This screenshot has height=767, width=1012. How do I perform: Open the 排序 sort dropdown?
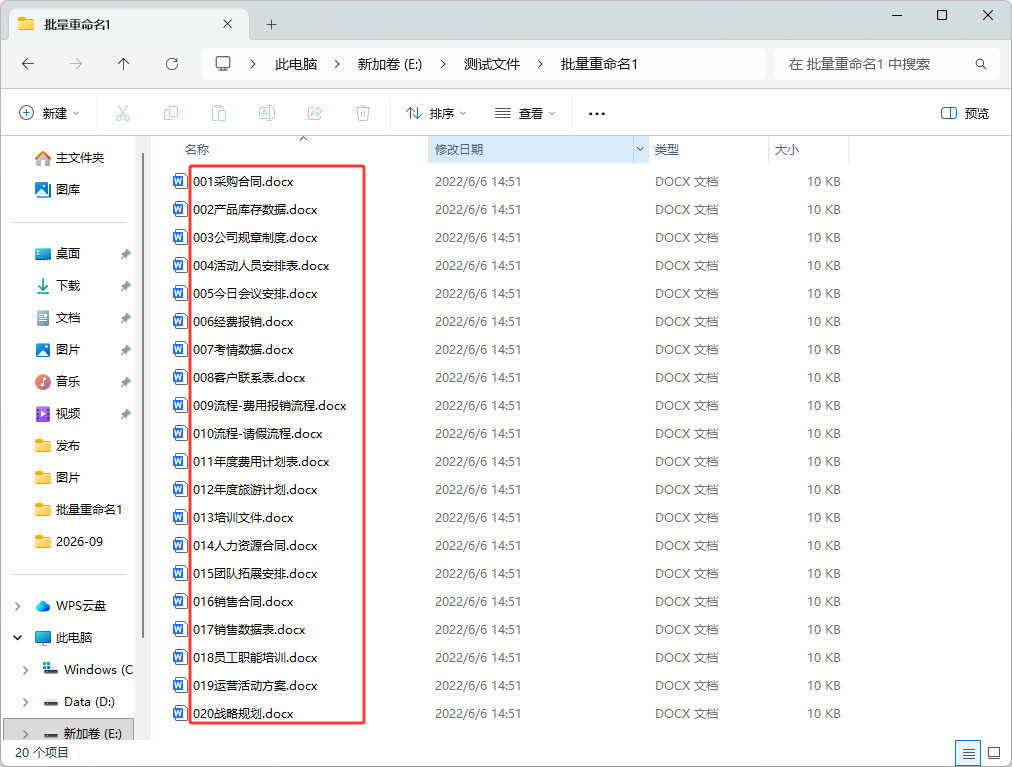click(x=436, y=114)
